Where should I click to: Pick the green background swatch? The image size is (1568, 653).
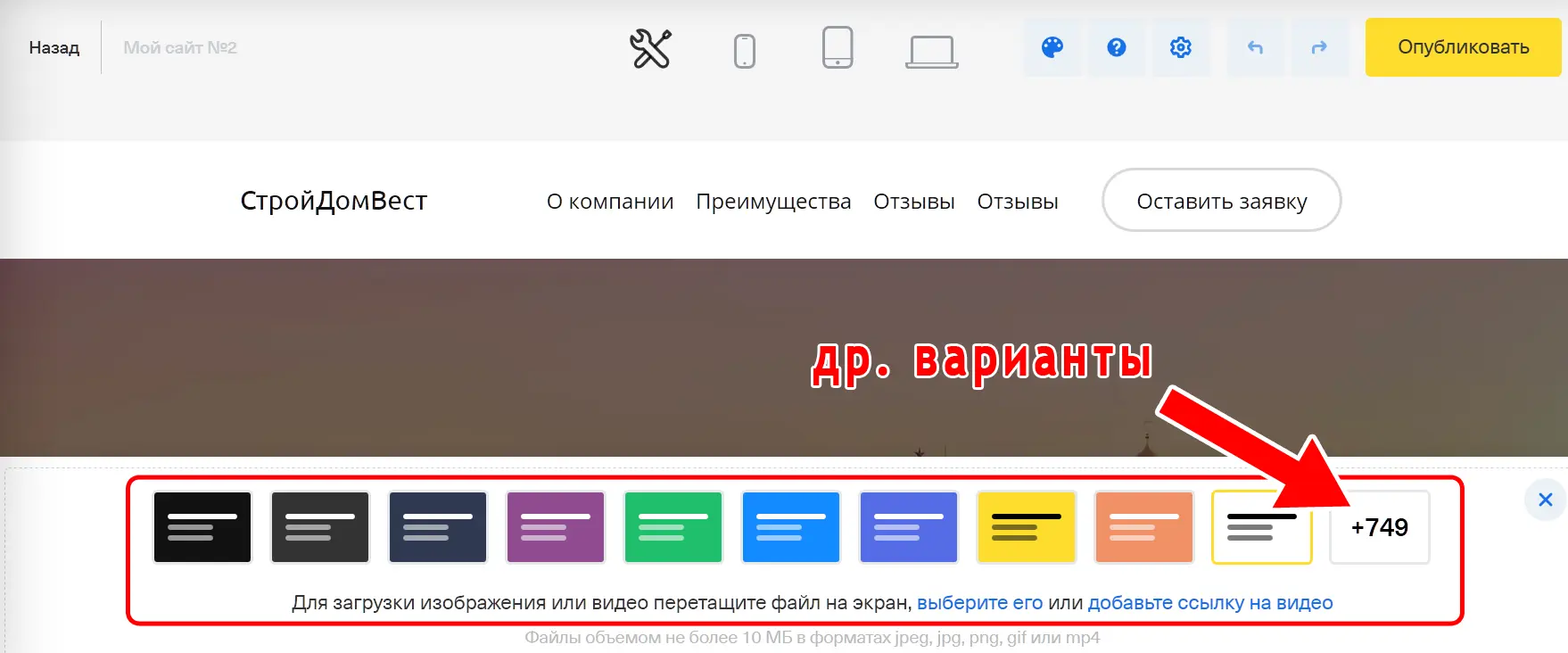click(x=673, y=527)
